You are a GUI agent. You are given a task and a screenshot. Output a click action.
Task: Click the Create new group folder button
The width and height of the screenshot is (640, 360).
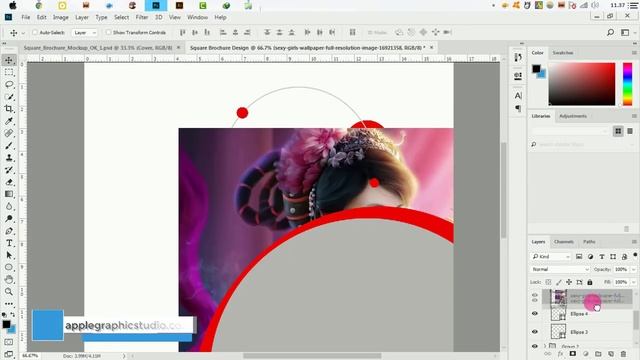click(x=598, y=354)
